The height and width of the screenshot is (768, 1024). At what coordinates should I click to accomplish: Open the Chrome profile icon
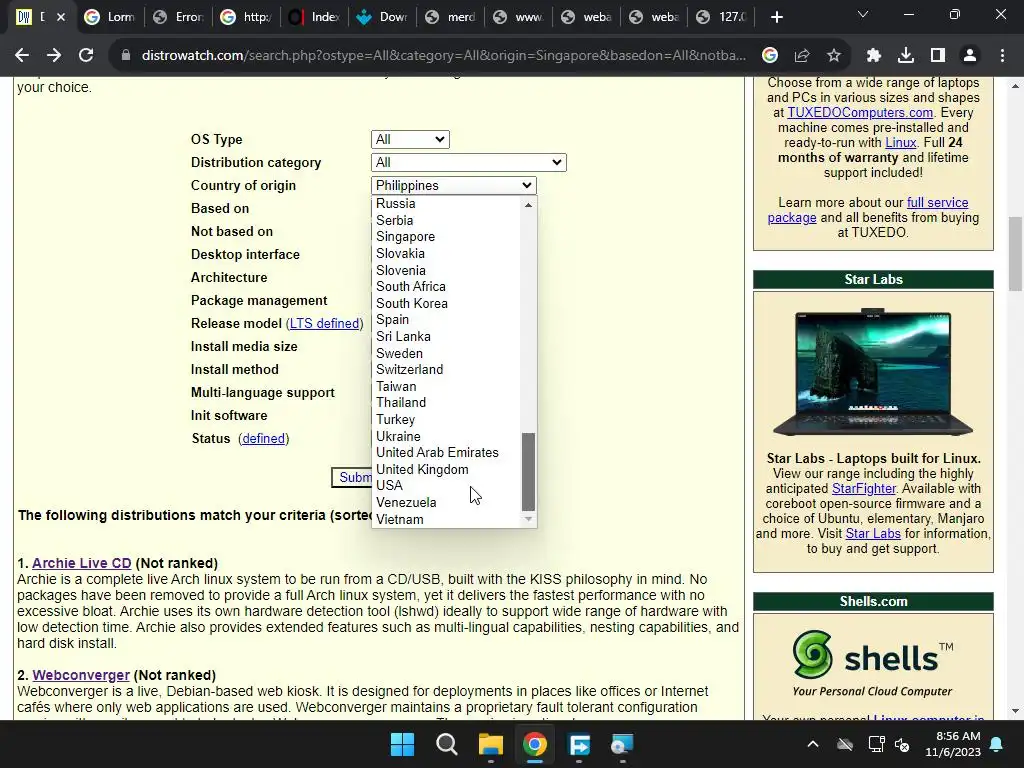coord(970,56)
